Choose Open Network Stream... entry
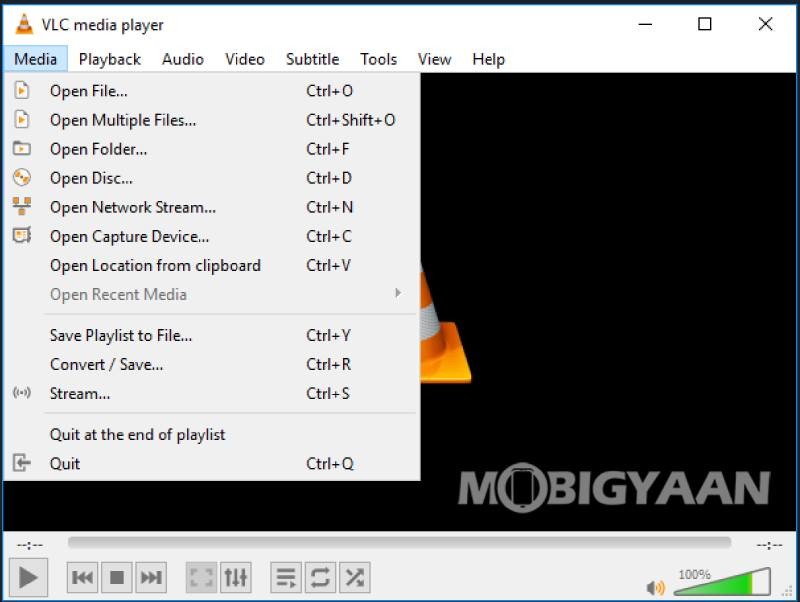The image size is (800, 602). (x=212, y=207)
